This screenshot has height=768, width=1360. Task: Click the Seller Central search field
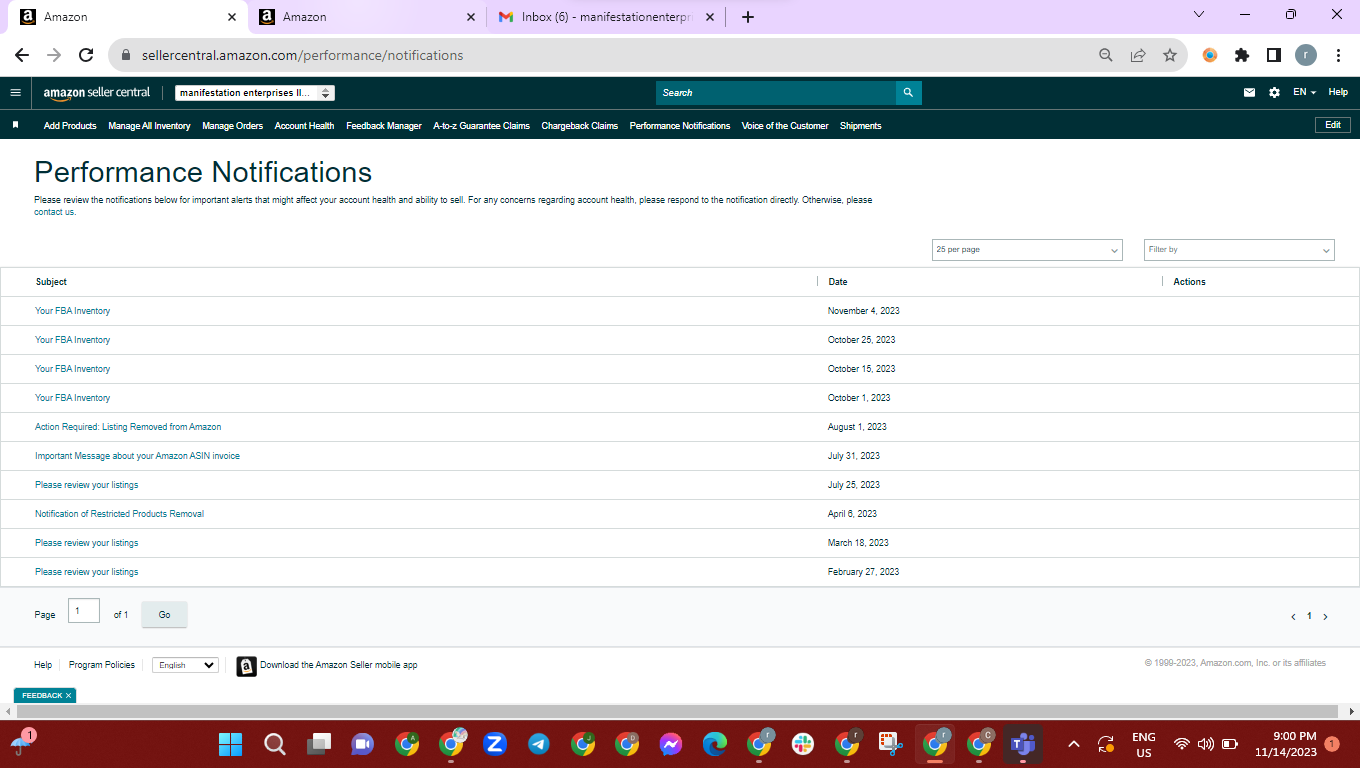[x=776, y=92]
